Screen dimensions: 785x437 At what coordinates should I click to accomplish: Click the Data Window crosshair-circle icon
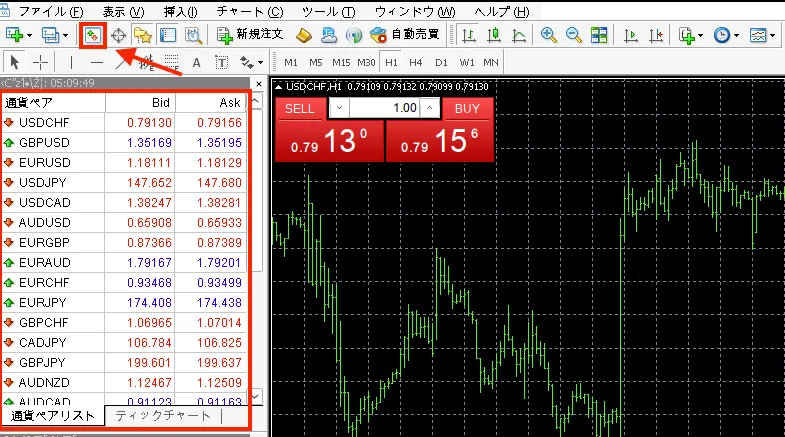[119, 35]
